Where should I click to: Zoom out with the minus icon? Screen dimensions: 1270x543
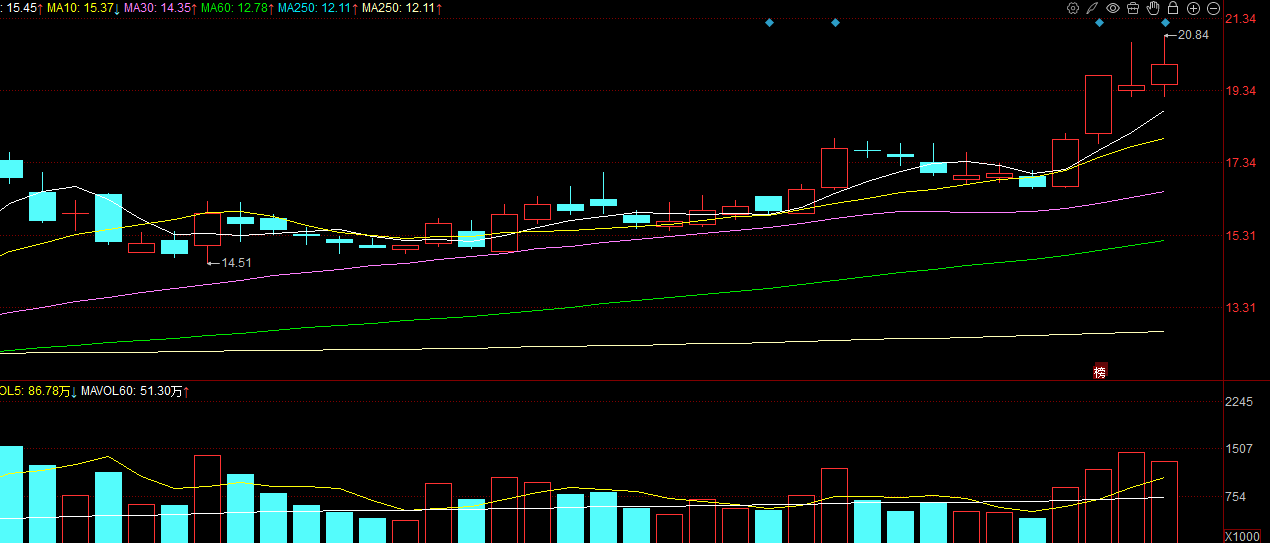pyautogui.click(x=1213, y=8)
